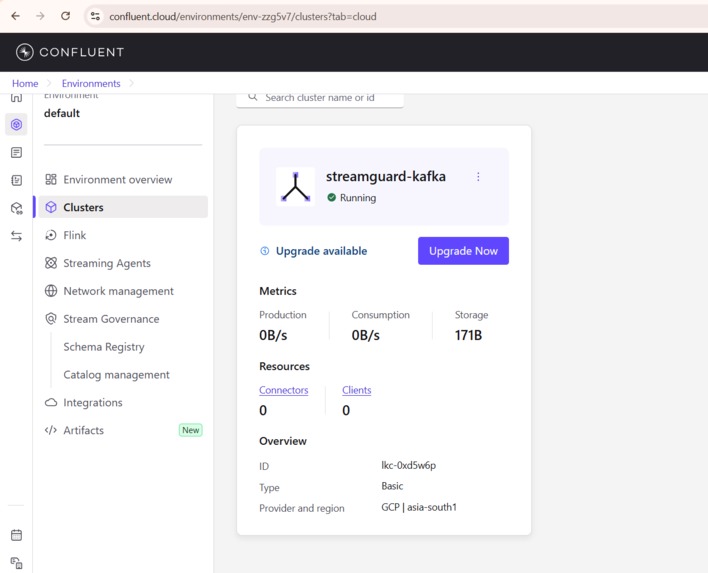Select Clusters in the sidebar
The width and height of the screenshot is (708, 573).
point(123,207)
